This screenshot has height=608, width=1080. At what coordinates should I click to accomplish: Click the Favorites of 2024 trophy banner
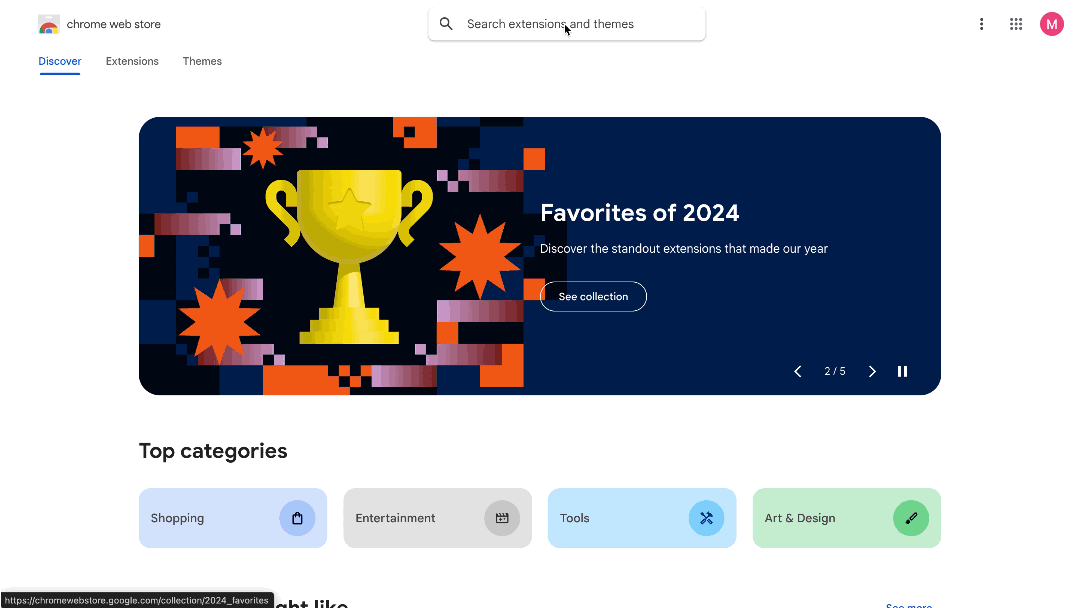pyautogui.click(x=540, y=256)
